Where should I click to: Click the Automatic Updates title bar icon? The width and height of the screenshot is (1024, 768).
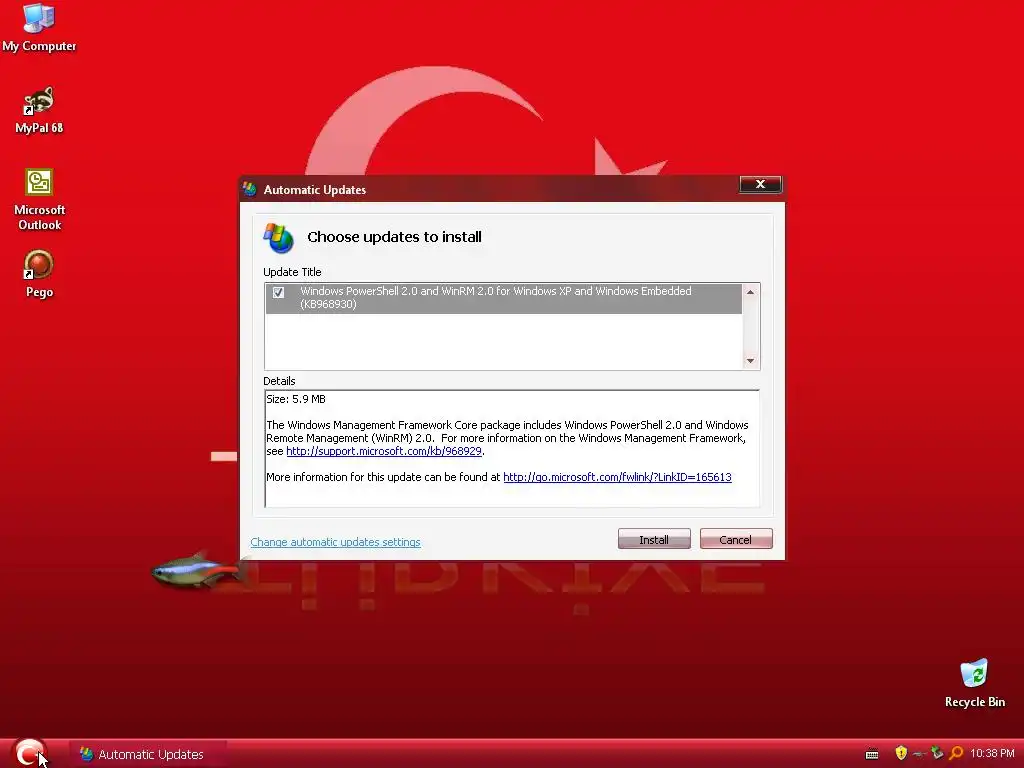click(249, 189)
